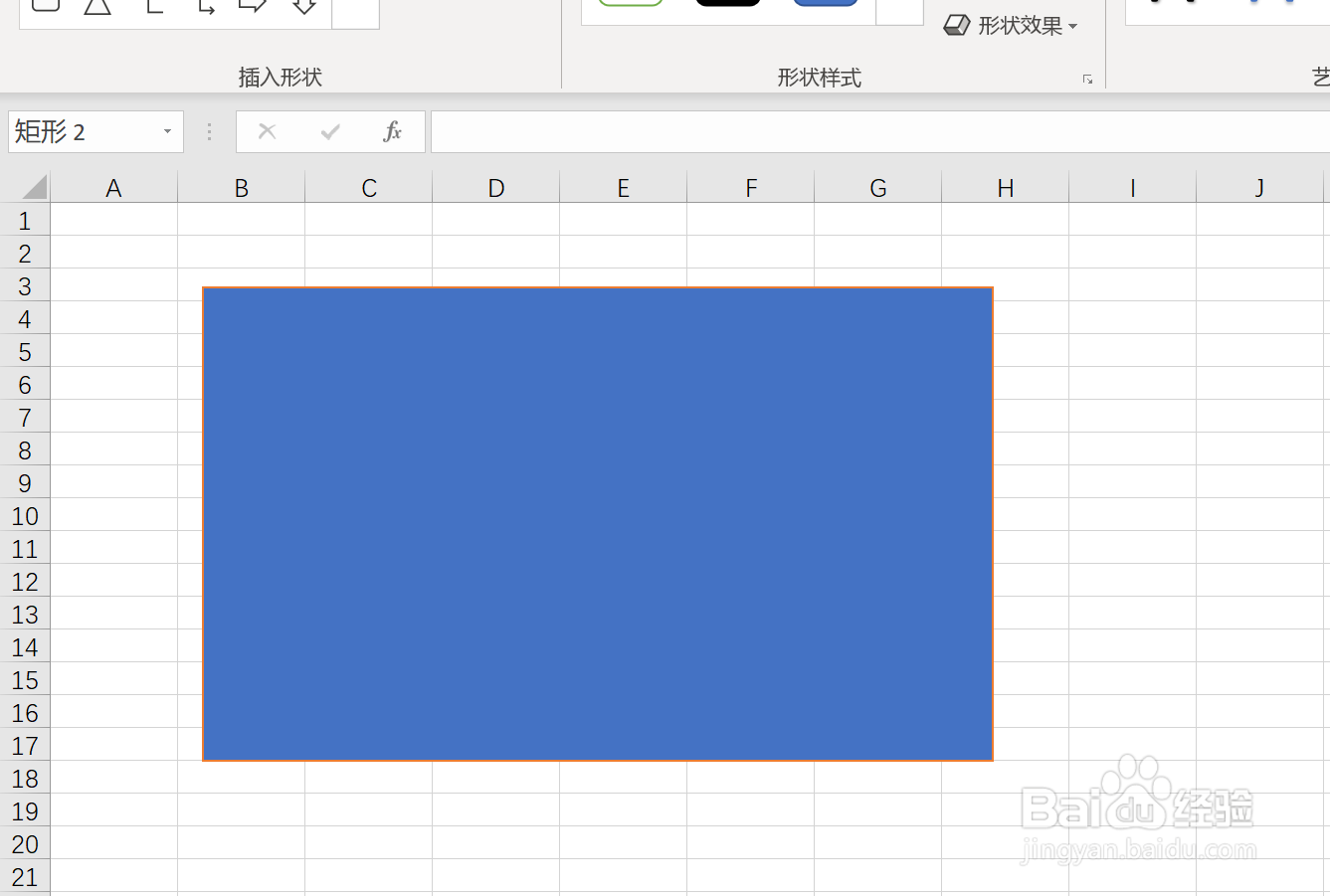Select column G header

tap(877, 188)
